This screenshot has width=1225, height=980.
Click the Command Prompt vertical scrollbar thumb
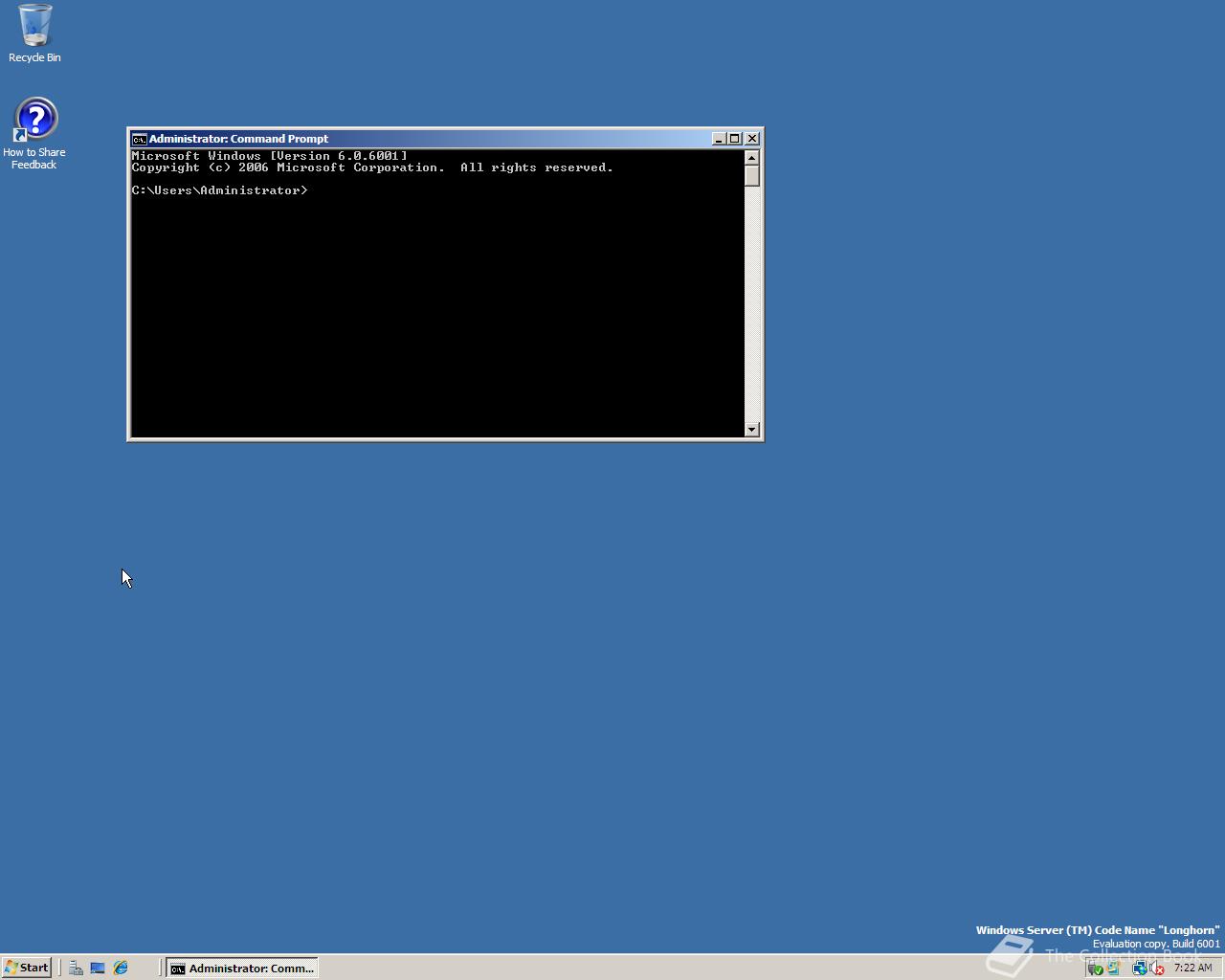click(751, 176)
